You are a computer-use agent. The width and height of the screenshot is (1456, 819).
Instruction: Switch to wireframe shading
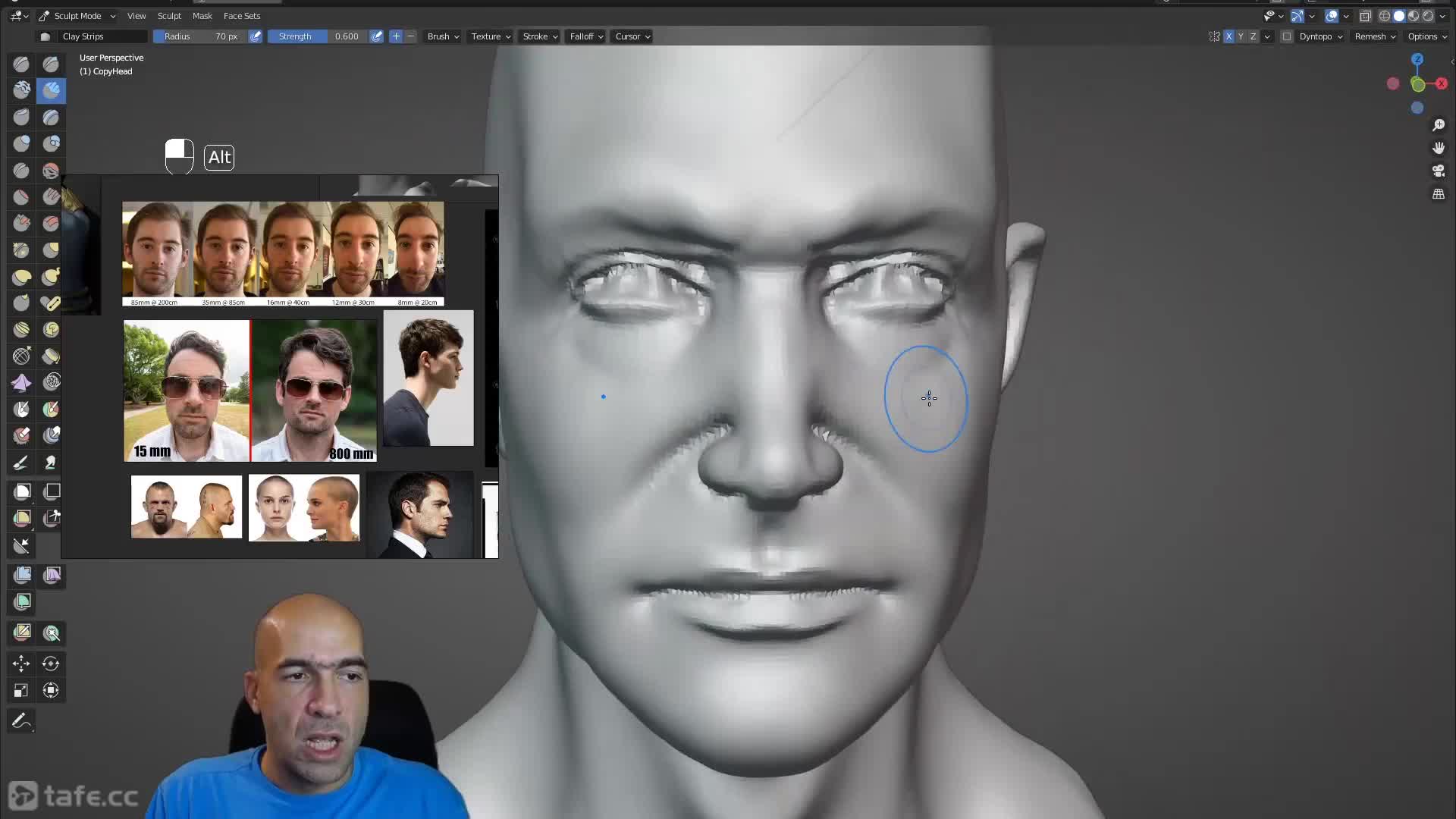(x=1385, y=16)
